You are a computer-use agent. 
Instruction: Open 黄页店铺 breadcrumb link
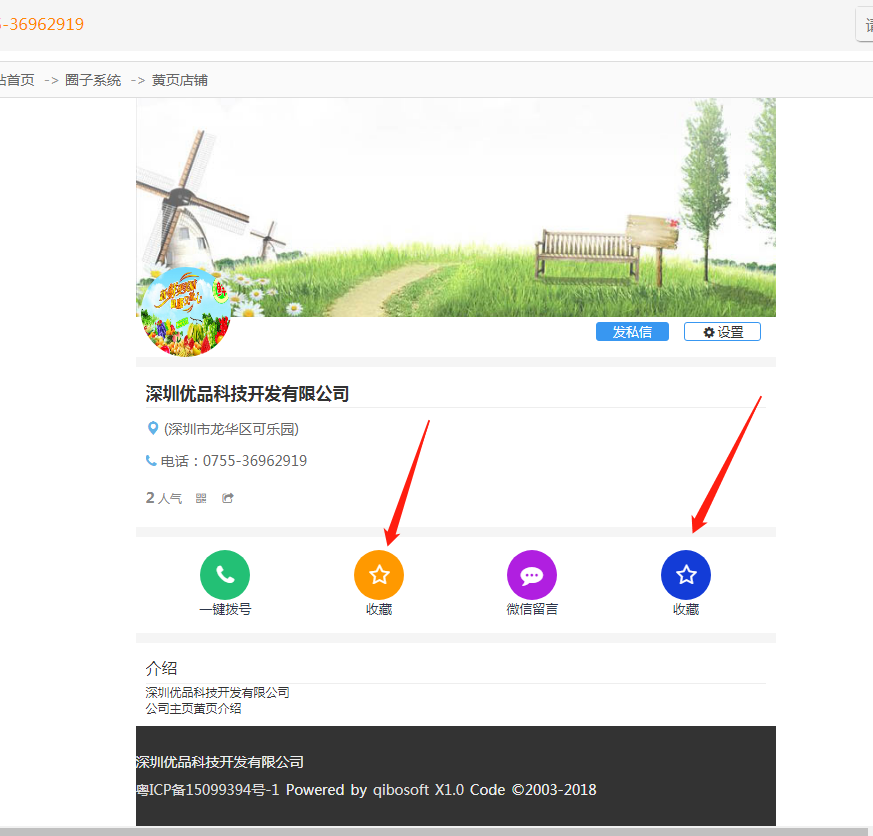(x=180, y=80)
